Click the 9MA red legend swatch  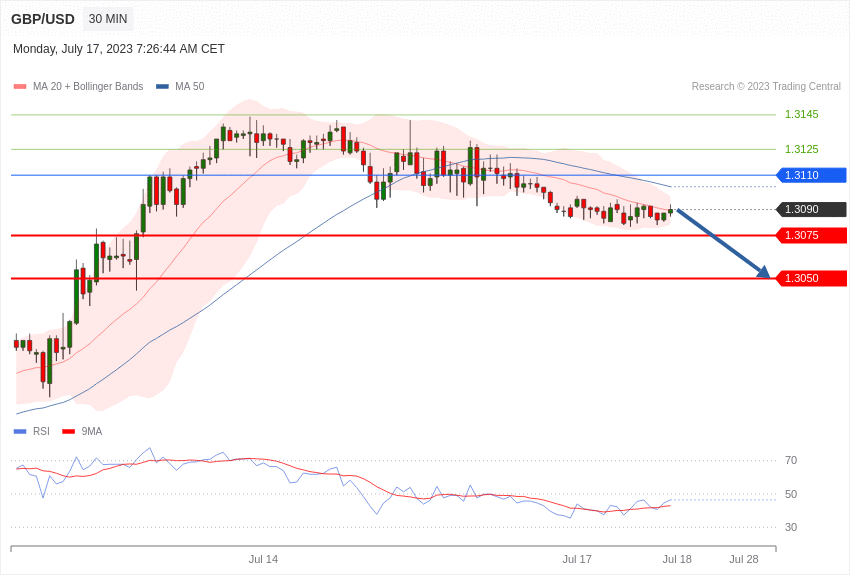[x=68, y=432]
